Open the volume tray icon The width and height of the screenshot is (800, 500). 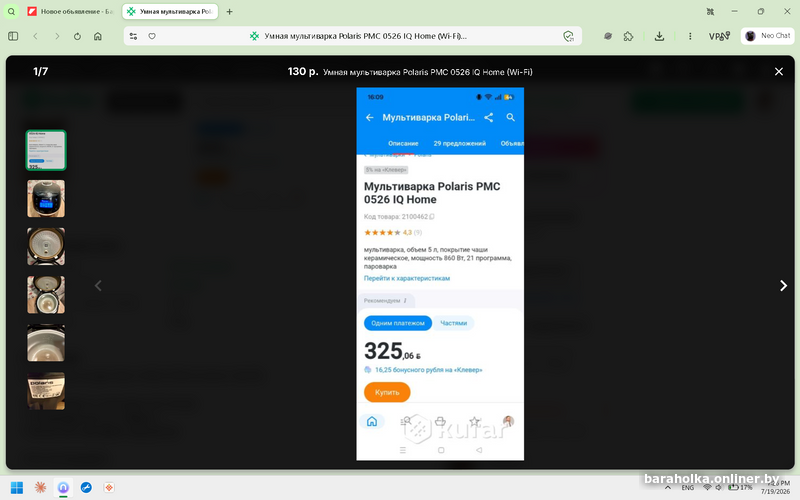point(718,488)
